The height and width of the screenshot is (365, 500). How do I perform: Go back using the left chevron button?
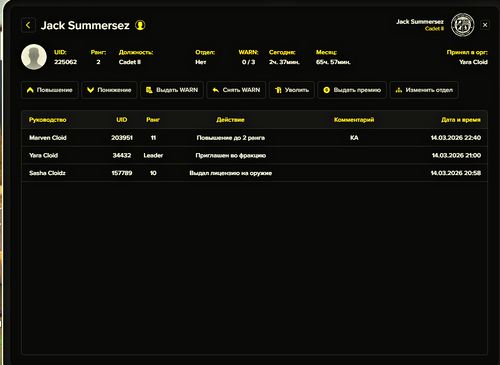click(28, 25)
